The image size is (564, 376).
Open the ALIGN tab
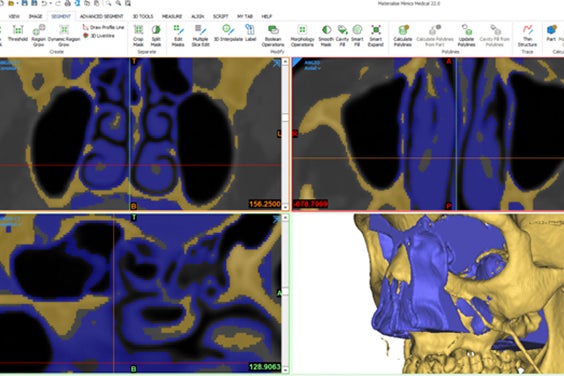point(197,16)
